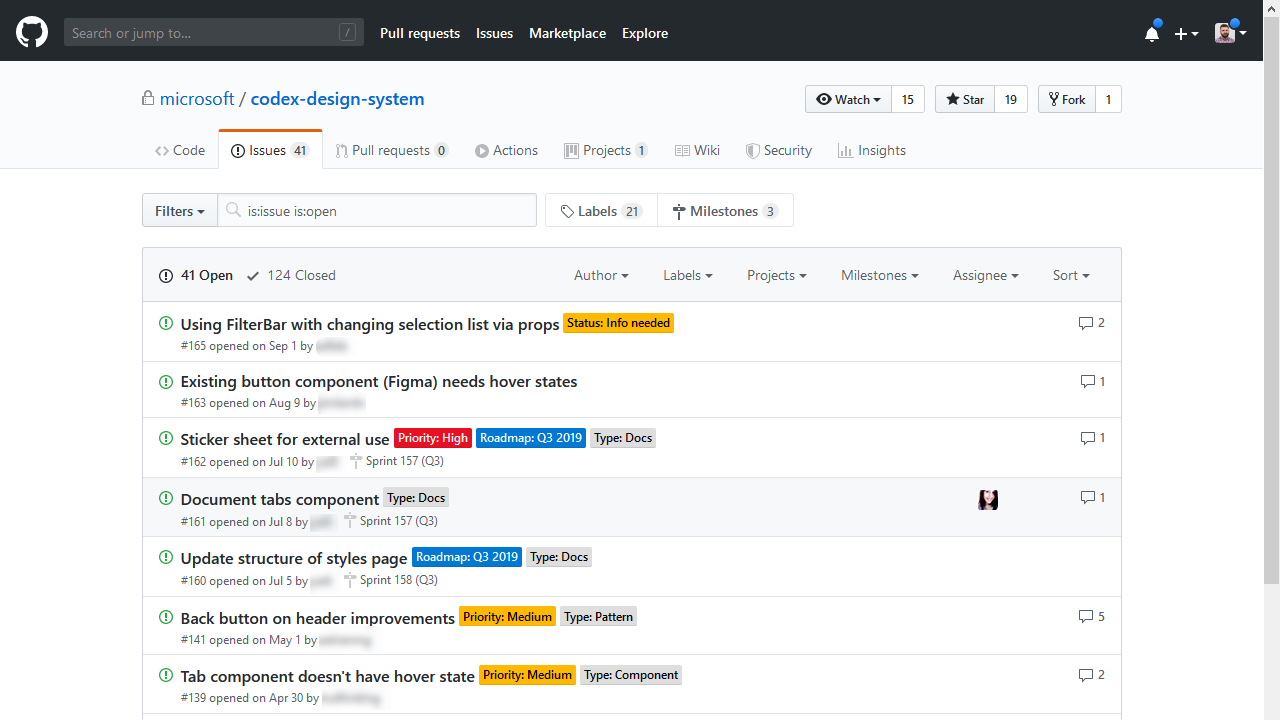Switch to the Insights tab
Image resolution: width=1280 pixels, height=720 pixels.
(872, 150)
